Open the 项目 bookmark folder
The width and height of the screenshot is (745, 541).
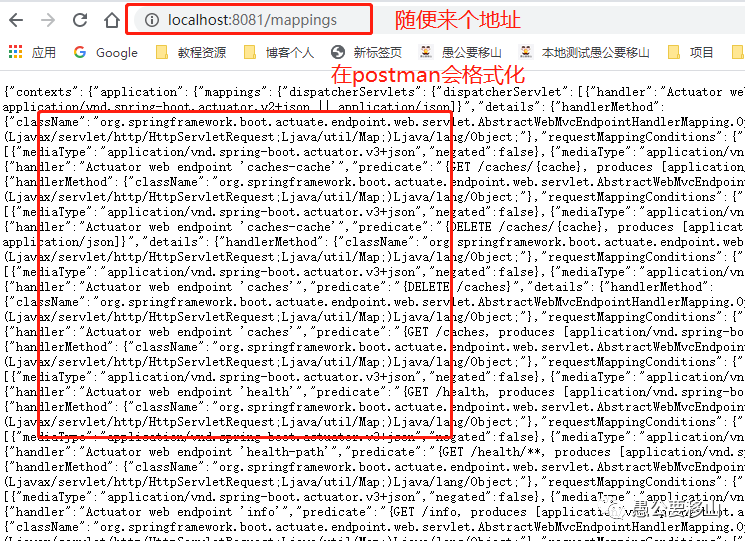(x=690, y=52)
